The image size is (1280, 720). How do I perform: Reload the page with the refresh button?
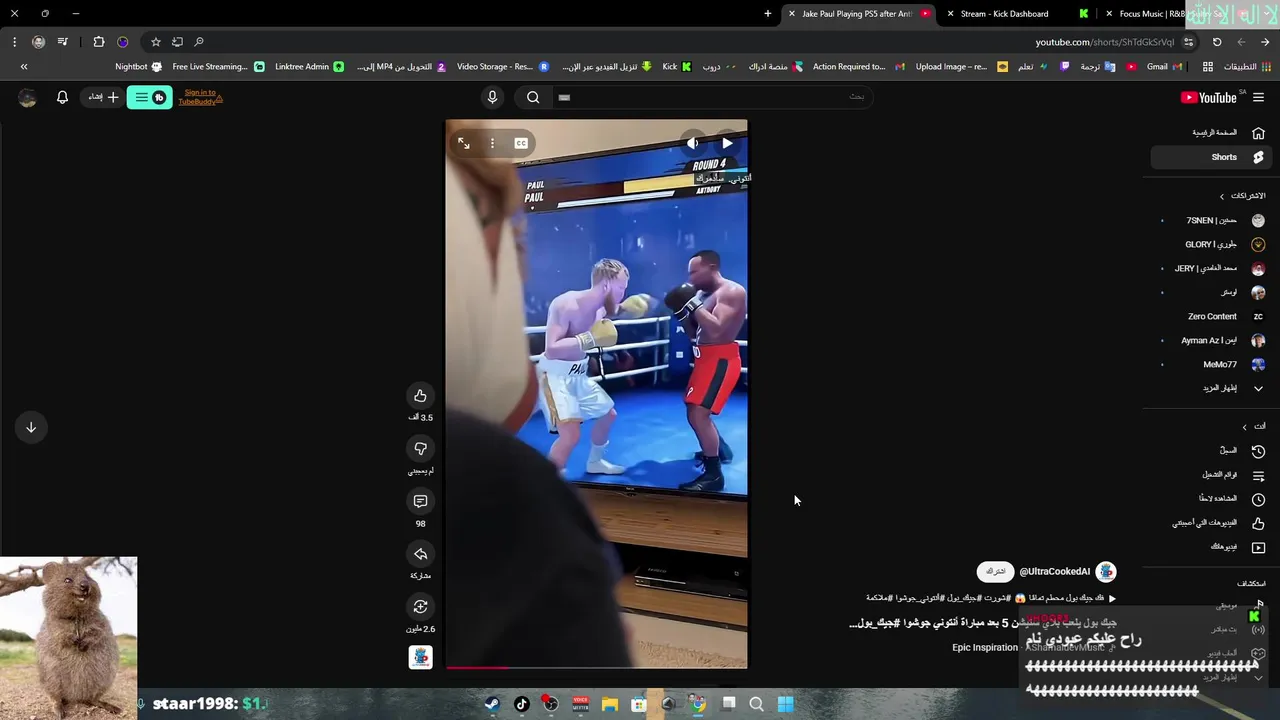(x=1217, y=42)
